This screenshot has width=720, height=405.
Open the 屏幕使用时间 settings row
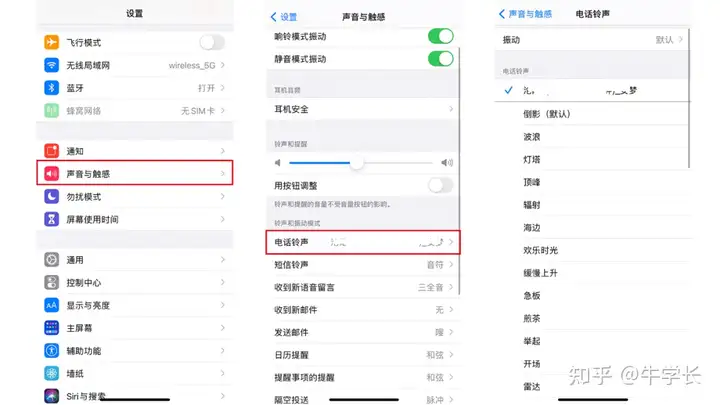tap(135, 219)
